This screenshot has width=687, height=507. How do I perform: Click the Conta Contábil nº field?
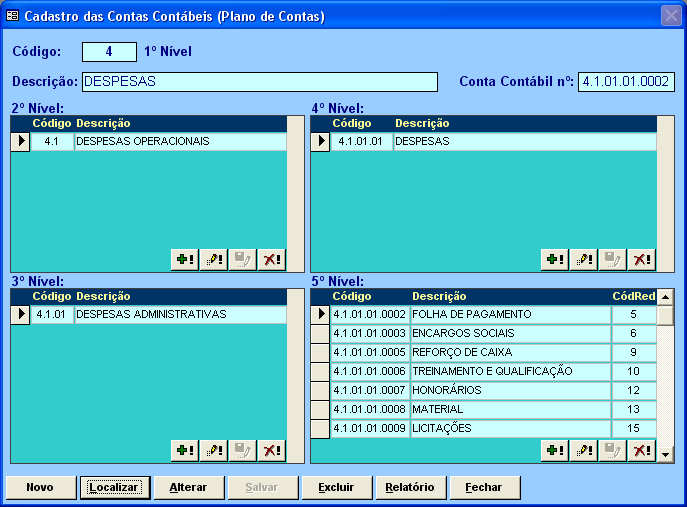tap(626, 82)
